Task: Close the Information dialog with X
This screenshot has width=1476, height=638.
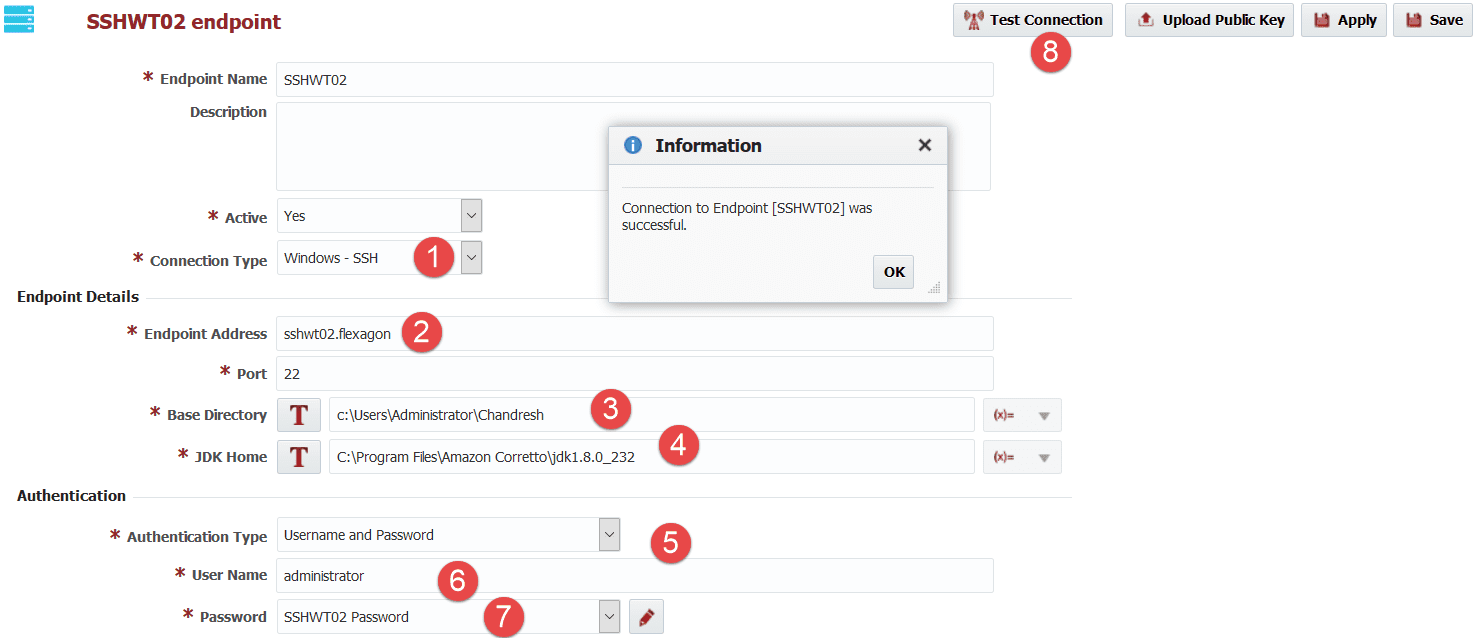Action: tap(924, 145)
